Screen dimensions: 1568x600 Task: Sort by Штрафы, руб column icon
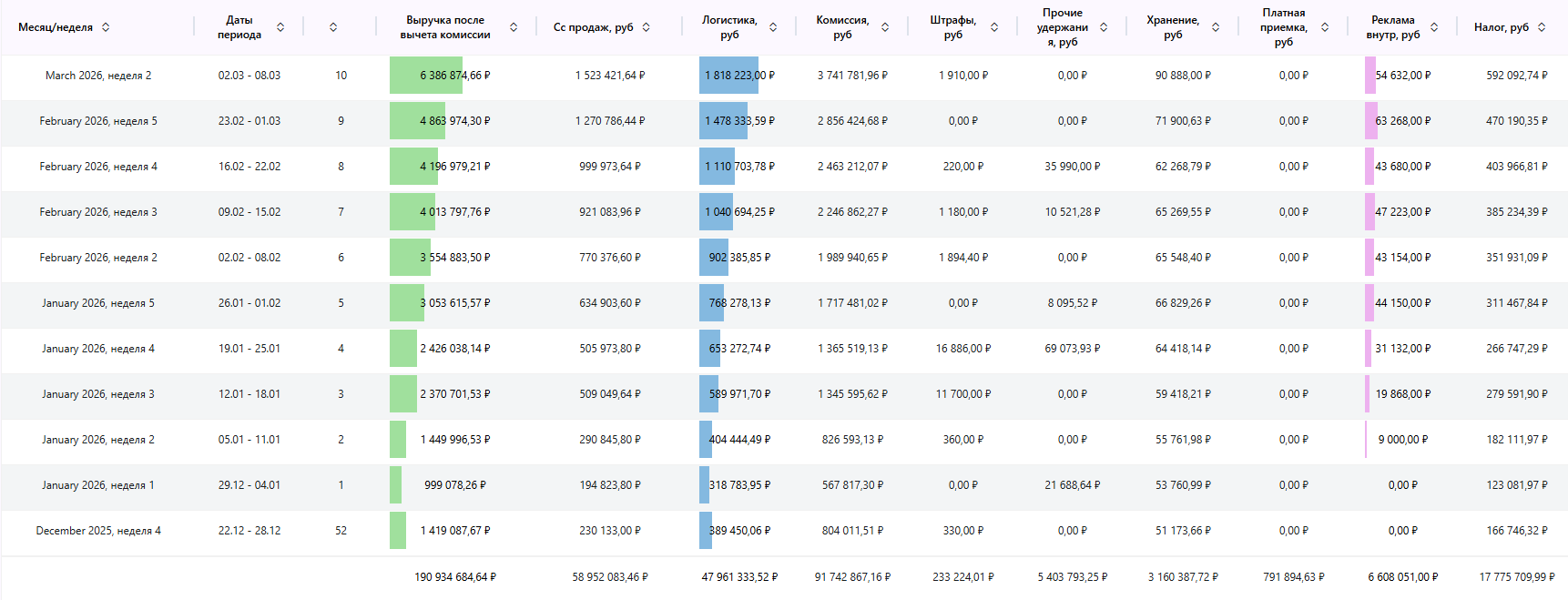(x=994, y=27)
